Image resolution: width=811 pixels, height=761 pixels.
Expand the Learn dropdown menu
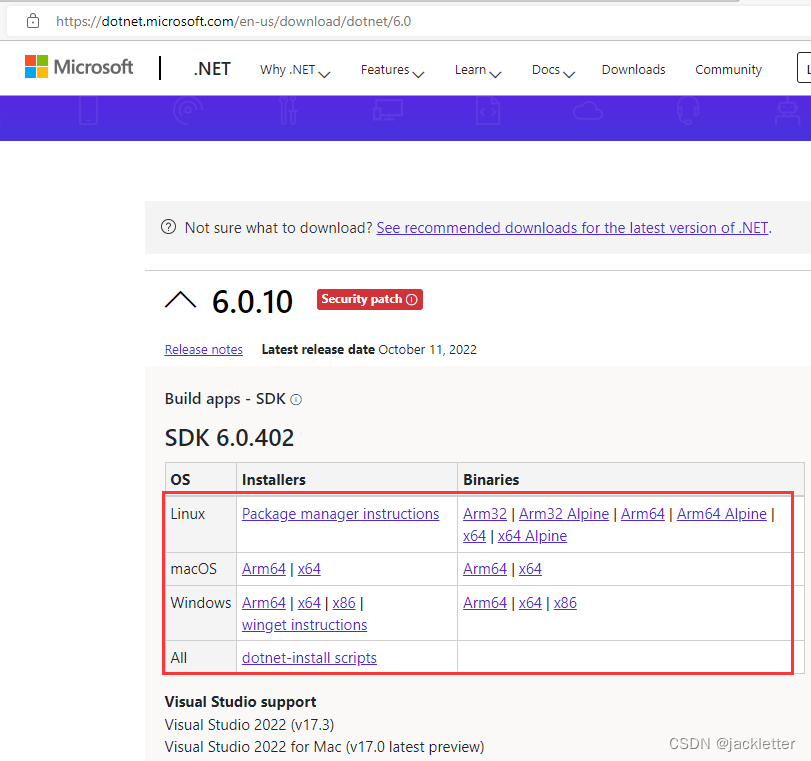(x=477, y=70)
